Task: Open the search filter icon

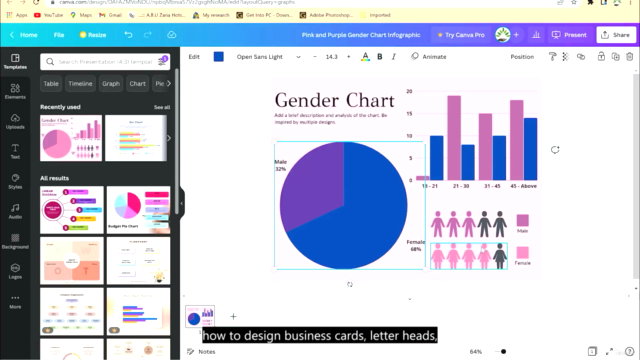Action: [162, 62]
